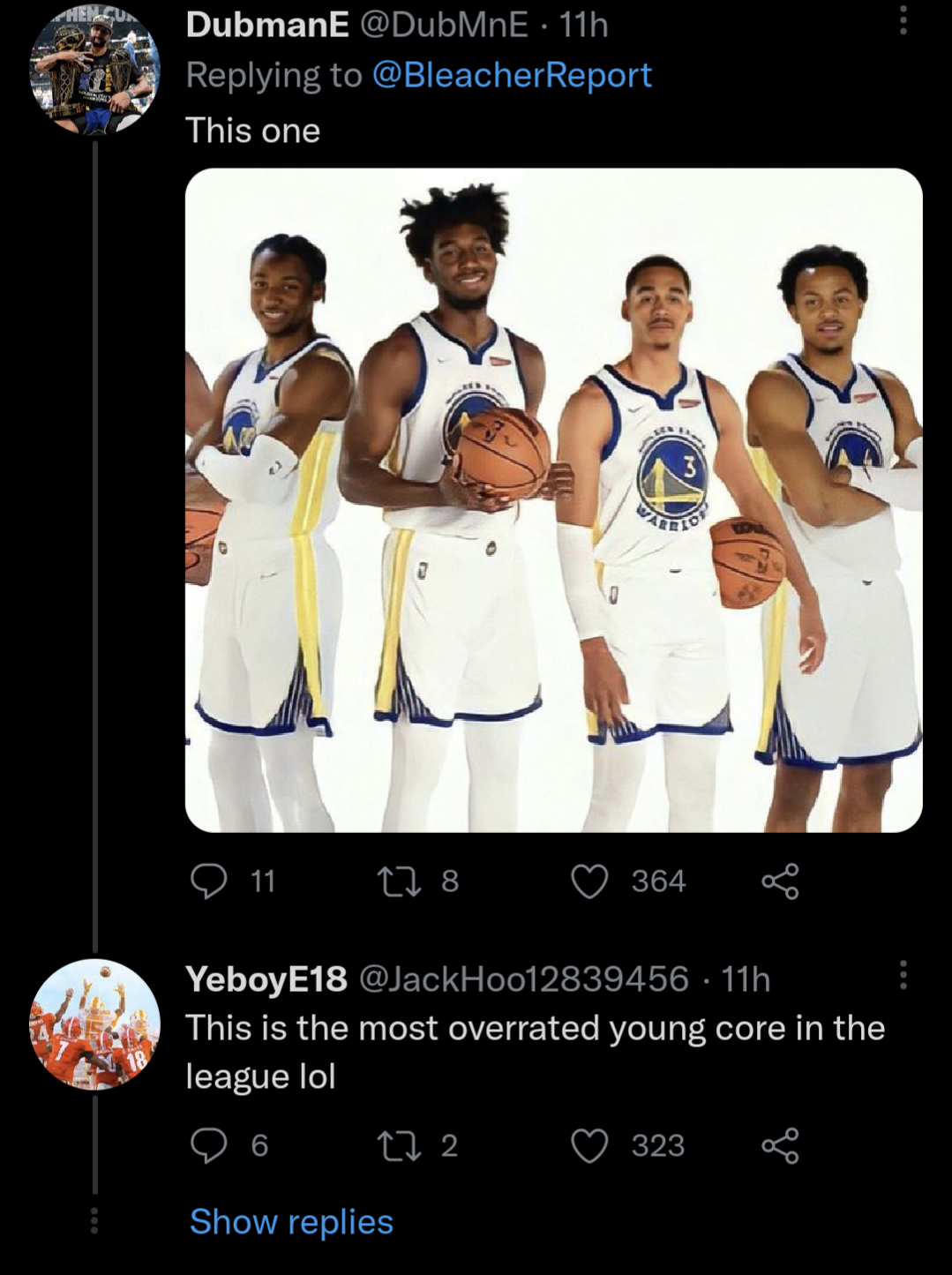Click DubmanE's profile avatar picture
This screenshot has height=1275, width=952.
click(x=91, y=66)
